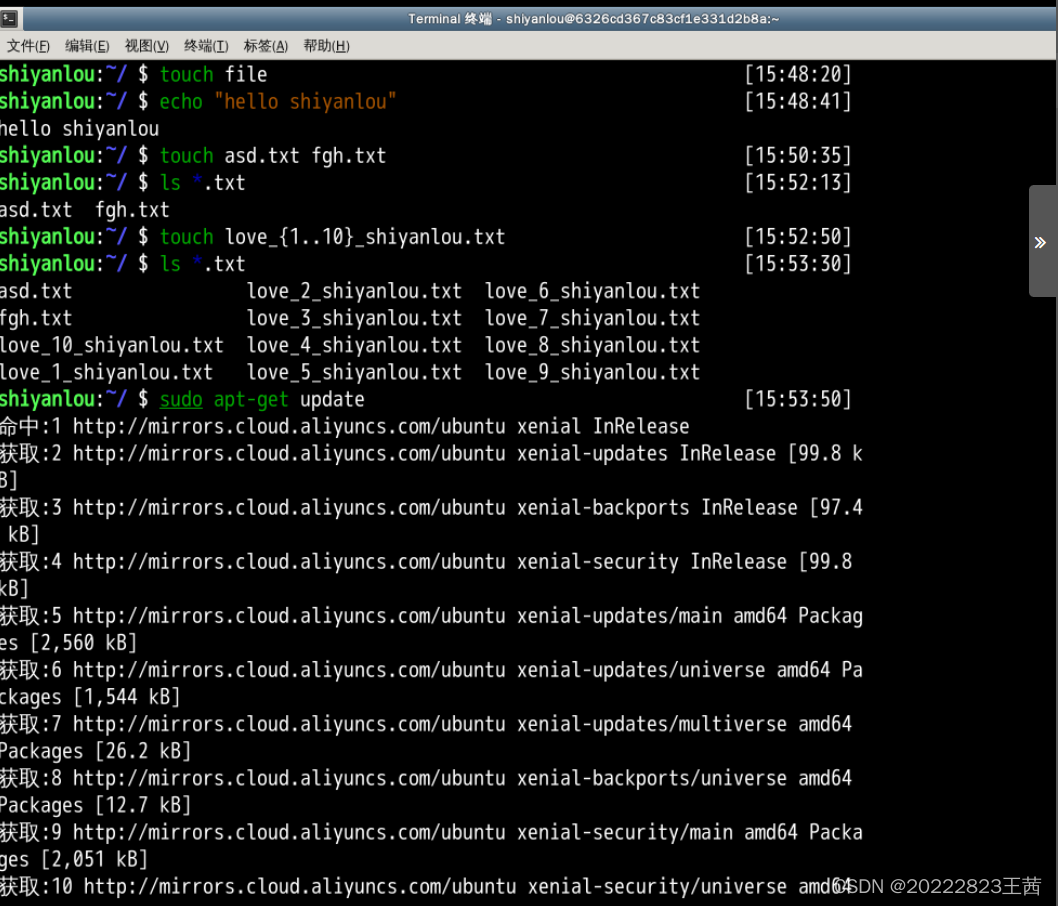Click file name love_1_shiyanlou.txt
The height and width of the screenshot is (906, 1058).
point(106,372)
